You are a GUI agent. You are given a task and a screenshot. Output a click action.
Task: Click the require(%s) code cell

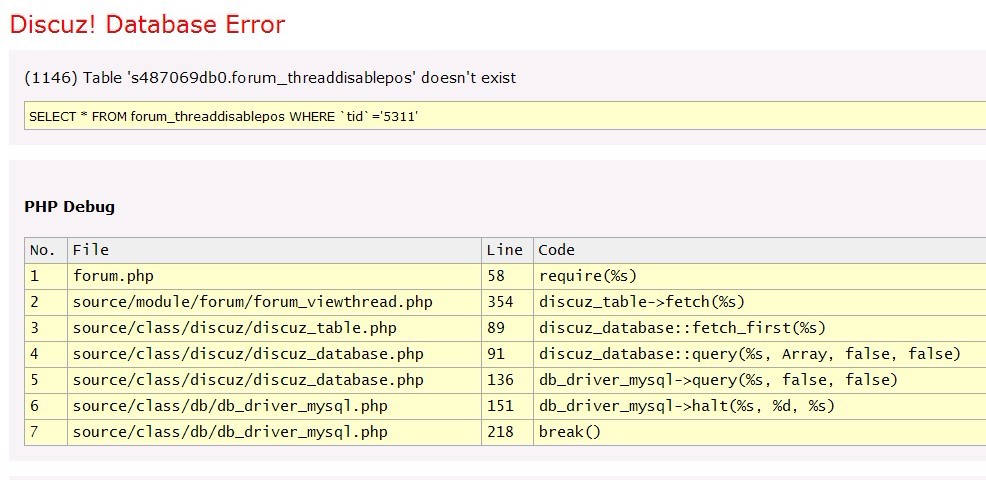pos(588,276)
